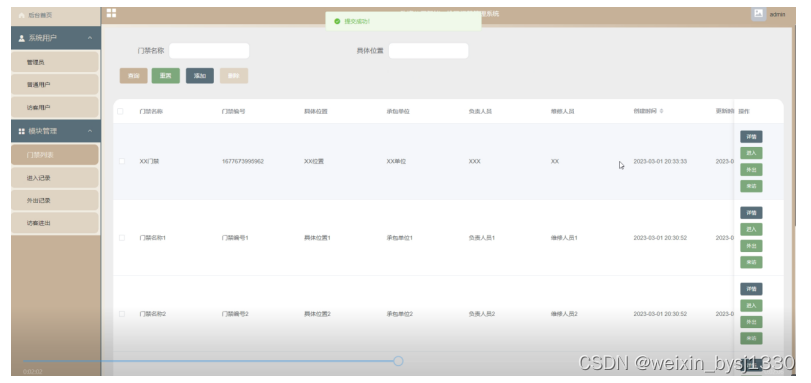Focus the 具体位置 search field
The height and width of the screenshot is (383, 811).
[428, 51]
